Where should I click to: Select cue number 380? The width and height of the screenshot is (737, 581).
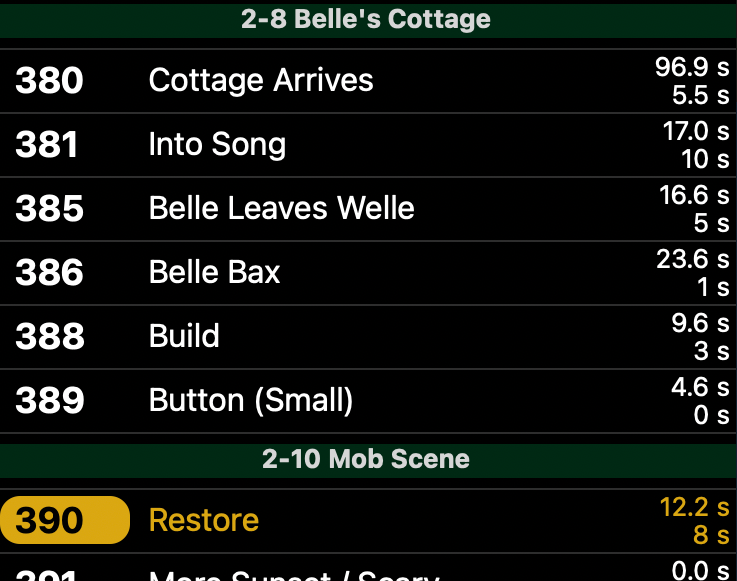pyautogui.click(x=47, y=81)
